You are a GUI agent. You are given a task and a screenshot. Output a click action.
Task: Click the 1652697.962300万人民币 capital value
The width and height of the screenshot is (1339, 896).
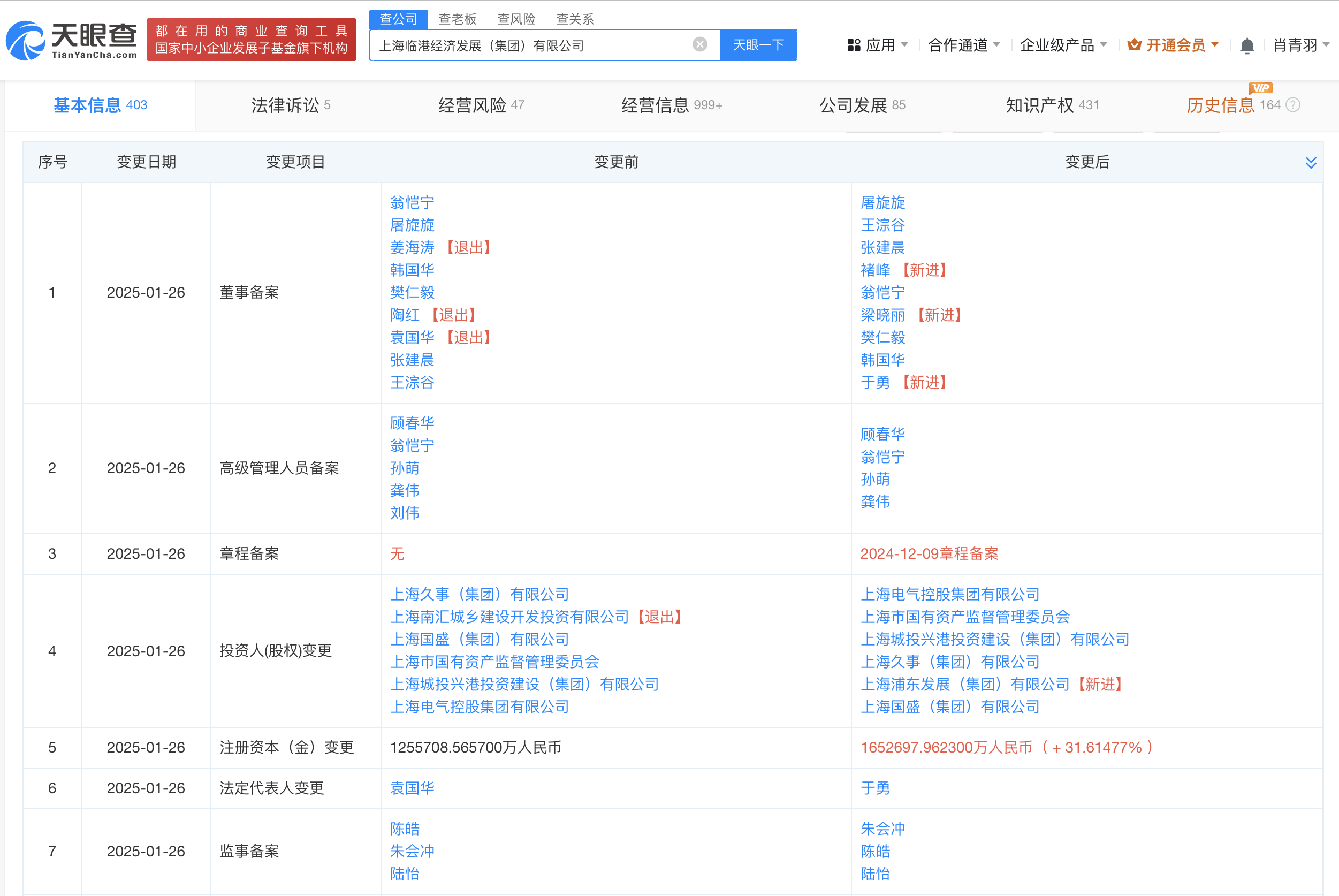pyautogui.click(x=947, y=747)
